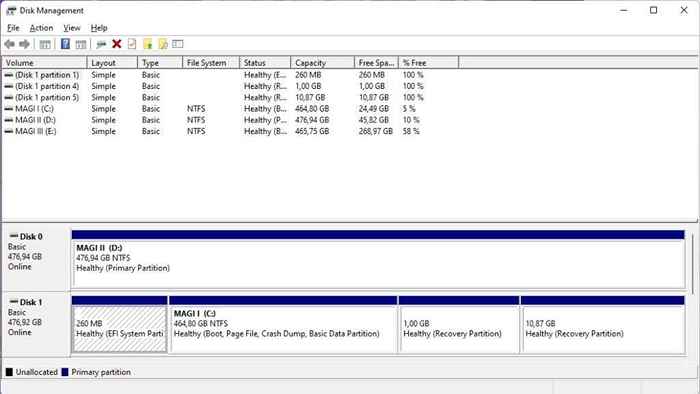The height and width of the screenshot is (394, 700).
Task: Sort by the Status column header
Action: (x=265, y=63)
